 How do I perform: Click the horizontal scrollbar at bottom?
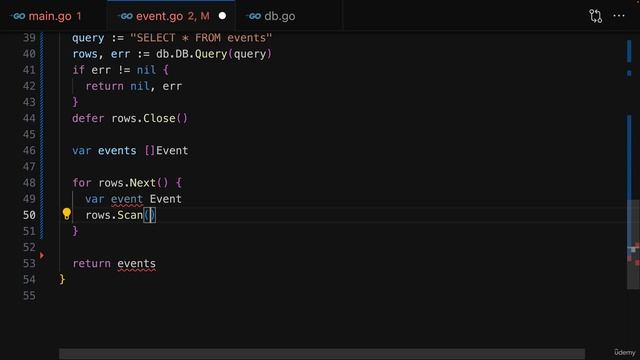(322, 354)
